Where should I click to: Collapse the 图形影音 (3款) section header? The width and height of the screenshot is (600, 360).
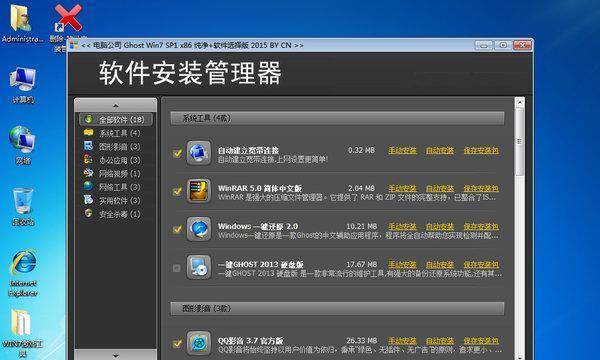coord(337,308)
